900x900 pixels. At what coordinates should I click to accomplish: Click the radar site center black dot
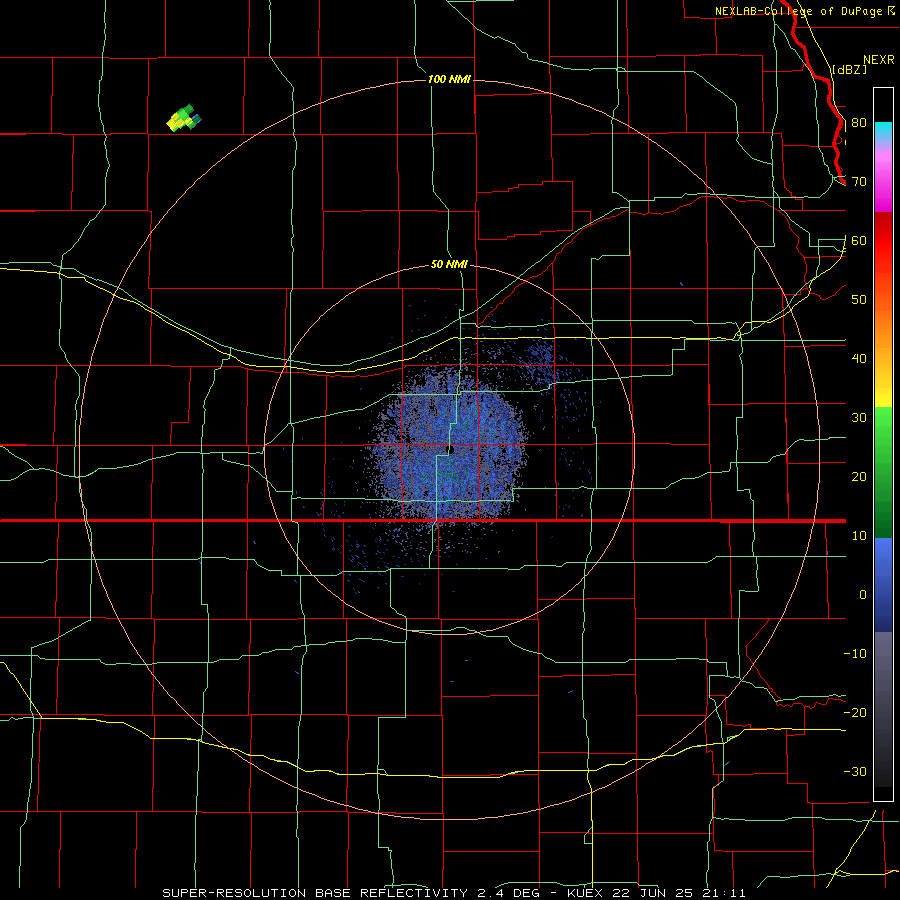point(451,450)
